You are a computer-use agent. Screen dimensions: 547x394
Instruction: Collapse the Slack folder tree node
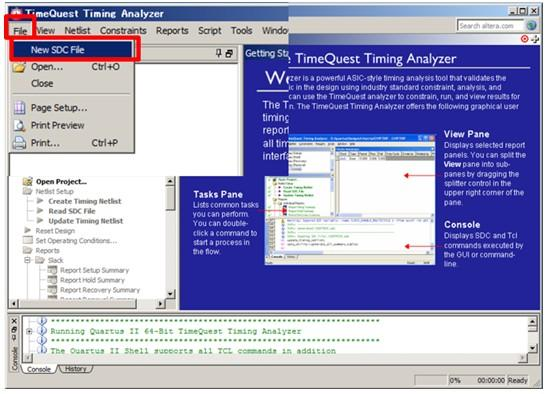(27, 260)
